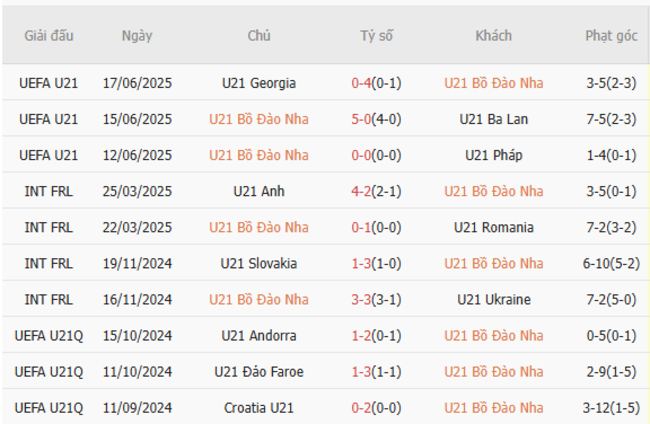Click the U21 Georgia team name

(259, 83)
